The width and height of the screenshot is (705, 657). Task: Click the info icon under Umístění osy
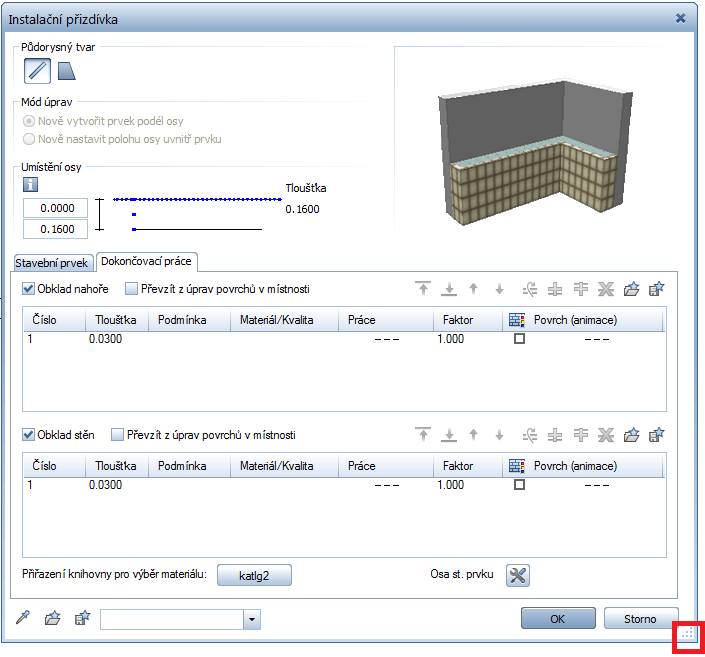(30, 184)
